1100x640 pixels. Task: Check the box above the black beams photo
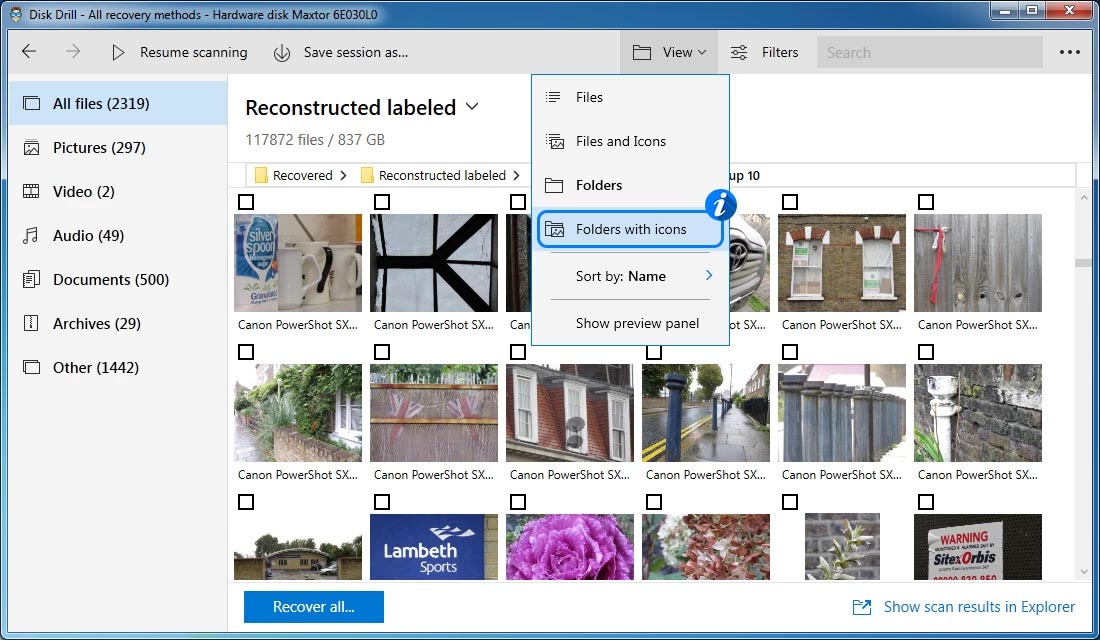(x=382, y=202)
